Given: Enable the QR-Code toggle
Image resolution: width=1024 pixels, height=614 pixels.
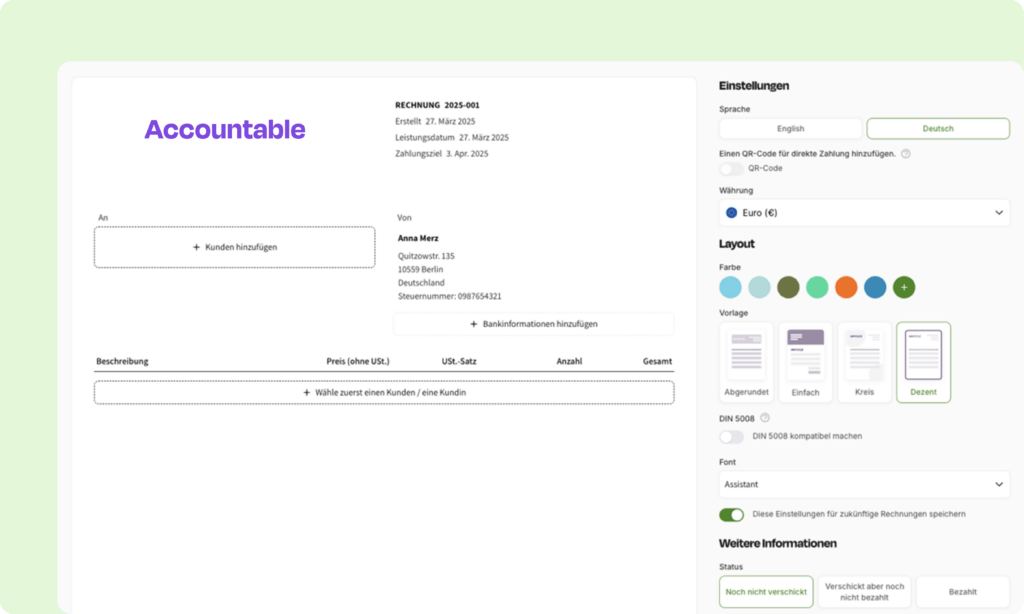Looking at the screenshot, I should [x=732, y=169].
